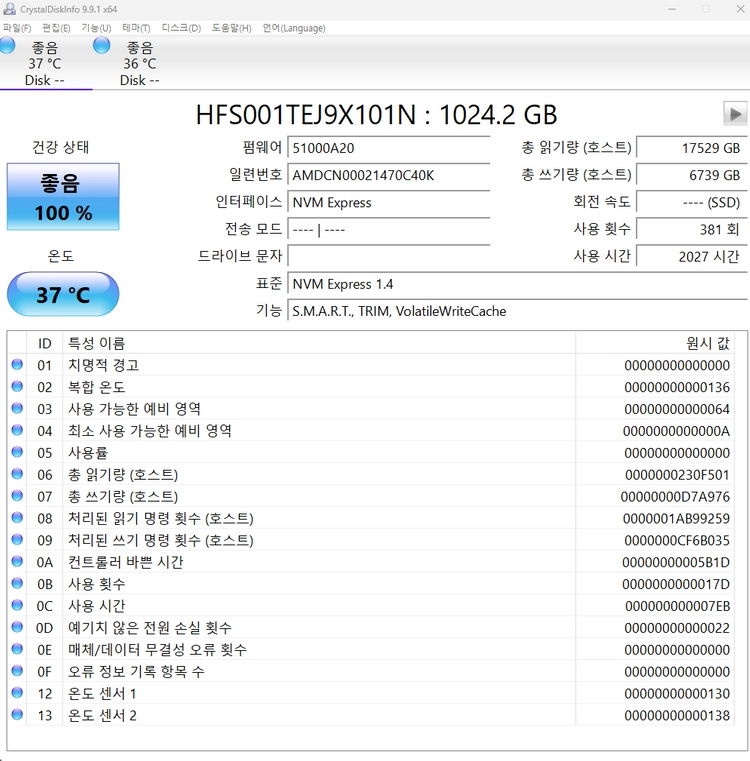Click the health status 좋음 100 % button

[x=63, y=197]
